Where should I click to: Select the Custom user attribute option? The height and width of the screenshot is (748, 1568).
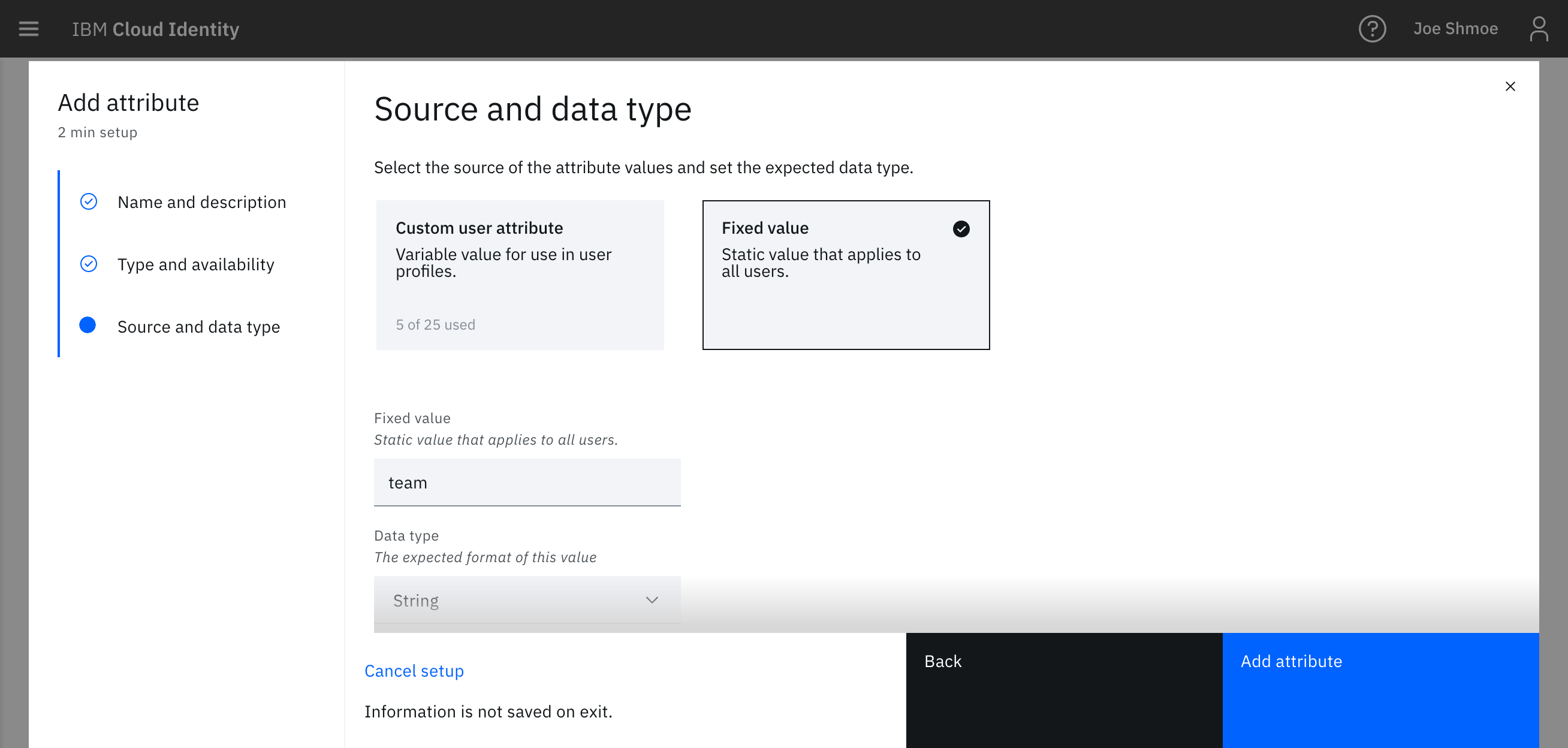pyautogui.click(x=520, y=274)
